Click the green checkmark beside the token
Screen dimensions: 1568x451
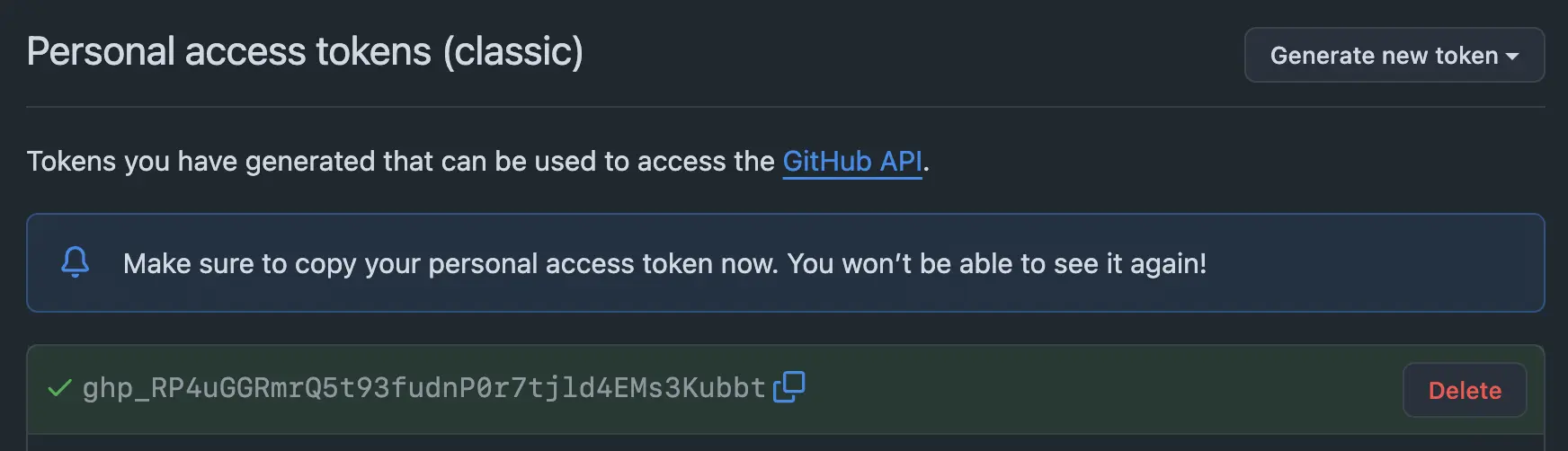[x=59, y=388]
